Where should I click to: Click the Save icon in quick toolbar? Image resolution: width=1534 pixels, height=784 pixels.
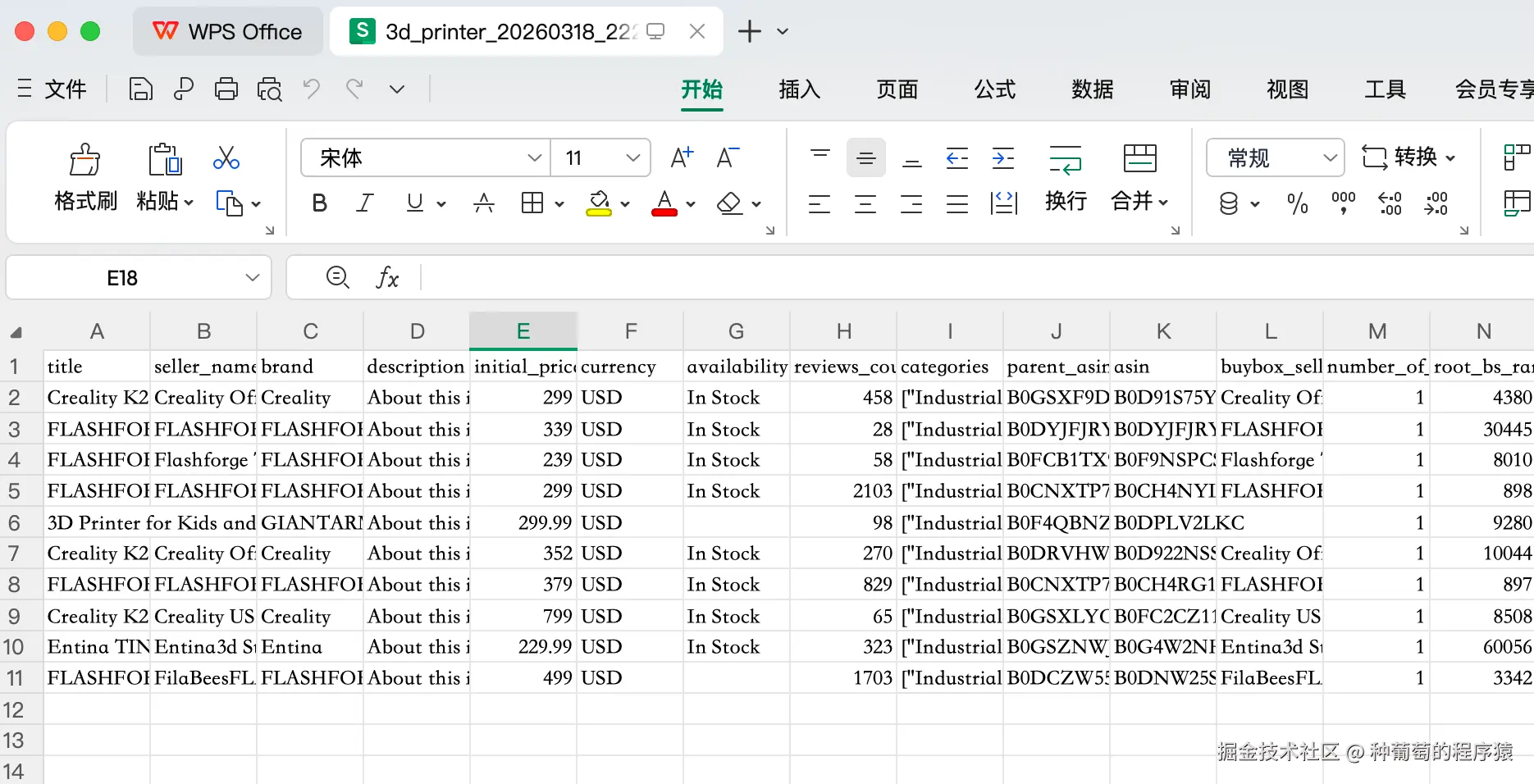pos(141,89)
